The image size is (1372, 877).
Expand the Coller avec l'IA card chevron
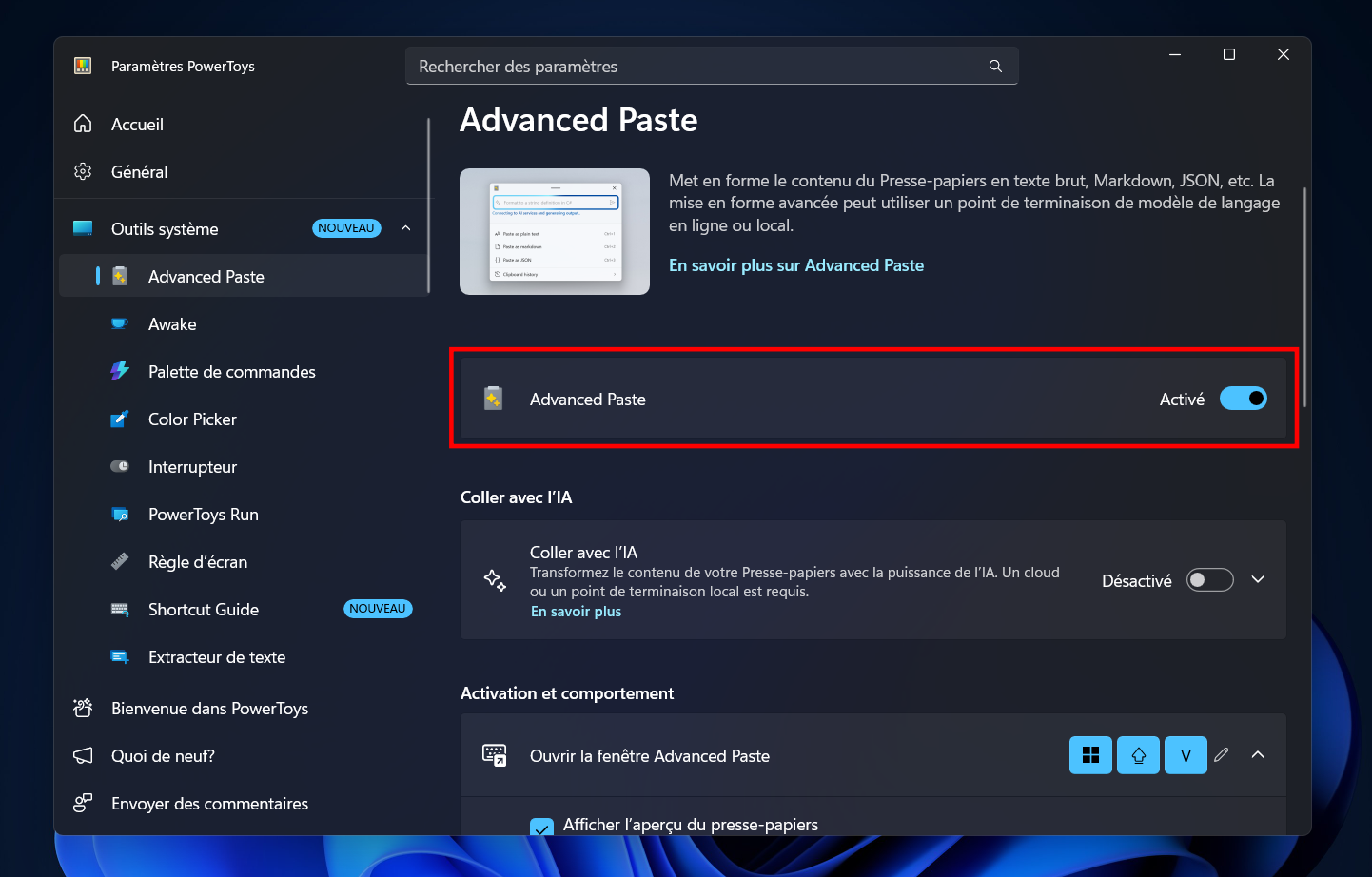(1258, 579)
